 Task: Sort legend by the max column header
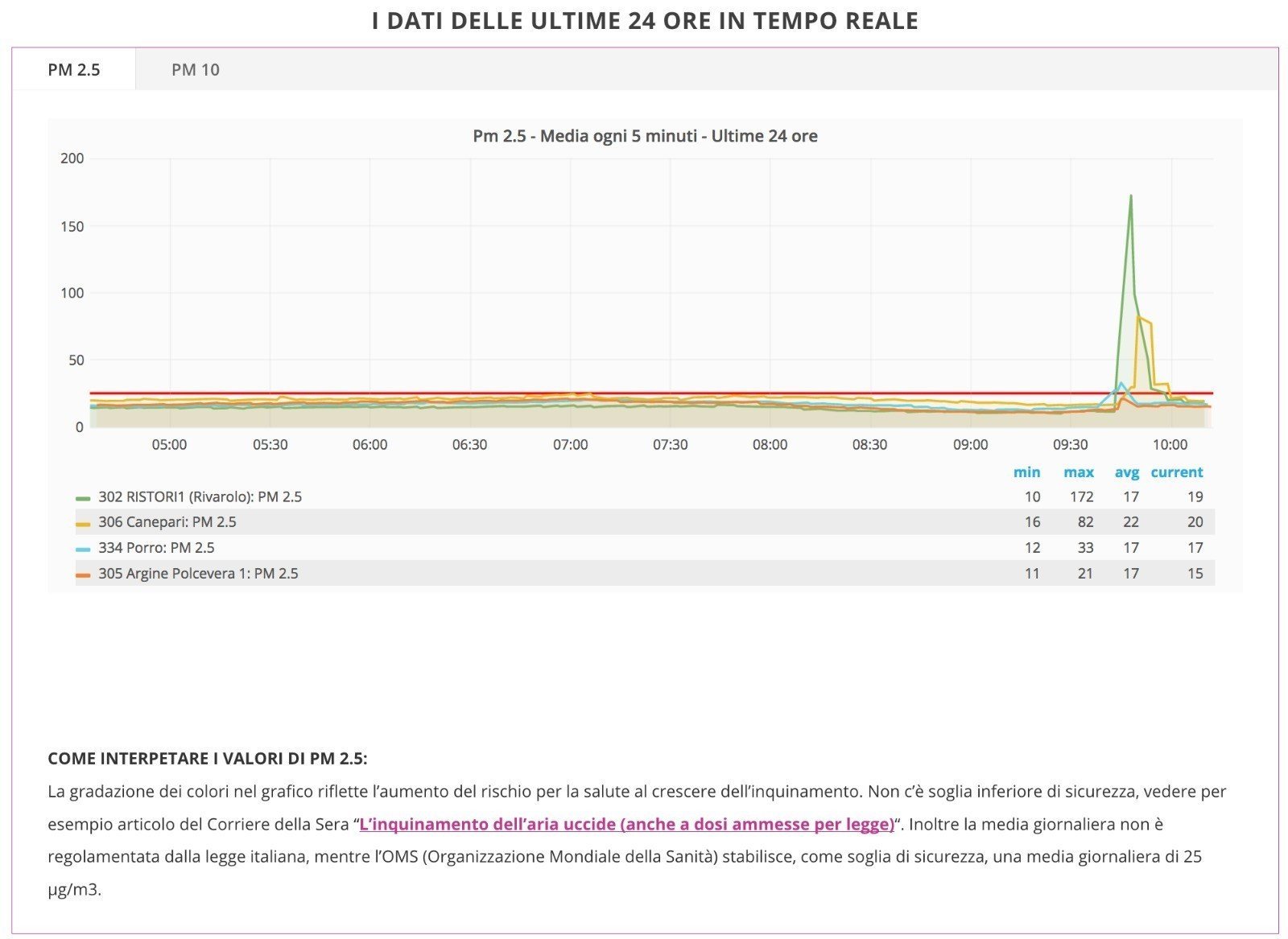1079,472
